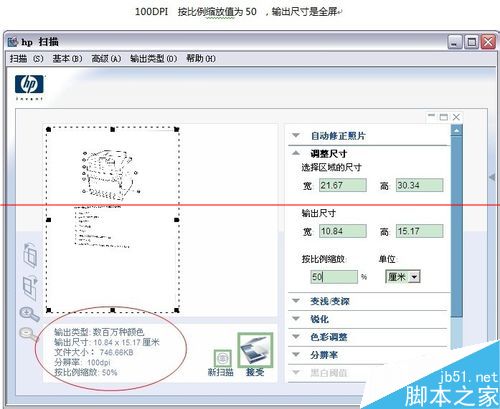Maximize the hp 扫描 window

pyautogui.click(x=472, y=42)
